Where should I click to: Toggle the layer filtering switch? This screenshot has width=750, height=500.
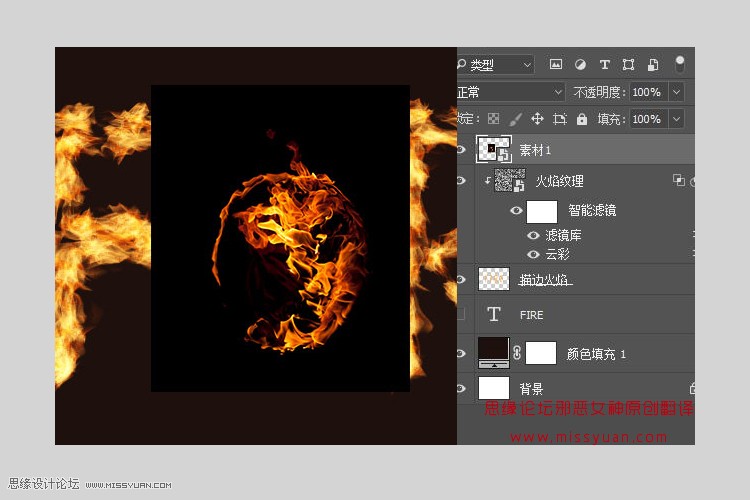(679, 64)
